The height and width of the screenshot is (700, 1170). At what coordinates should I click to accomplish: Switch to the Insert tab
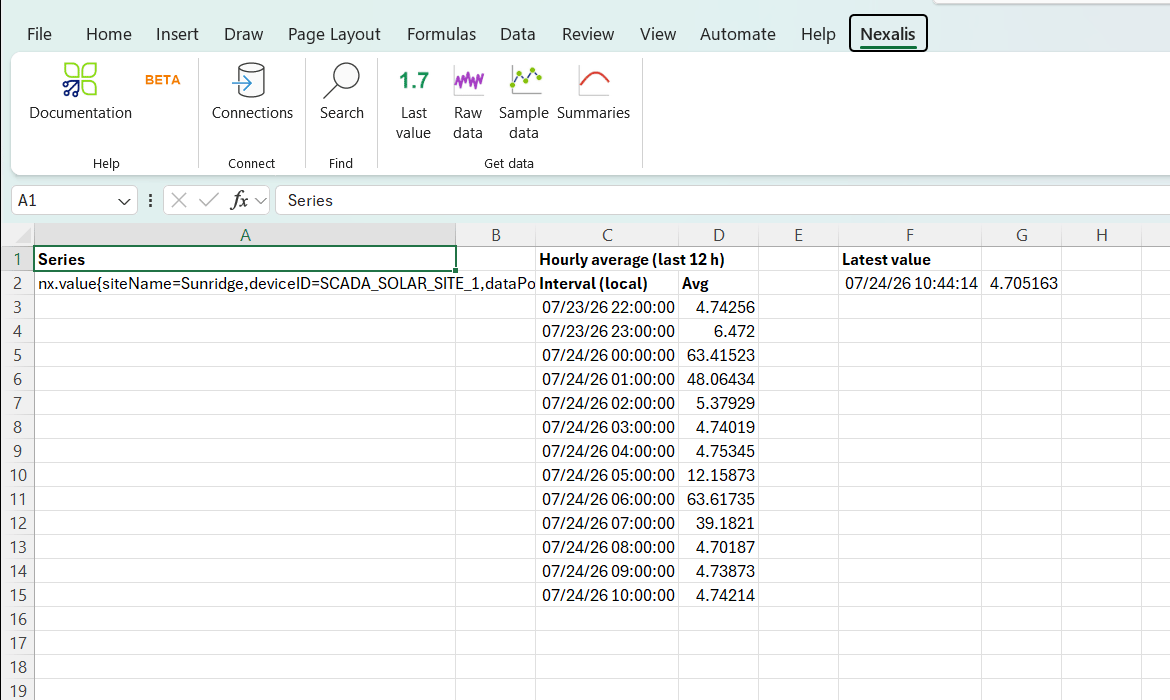coord(177,34)
